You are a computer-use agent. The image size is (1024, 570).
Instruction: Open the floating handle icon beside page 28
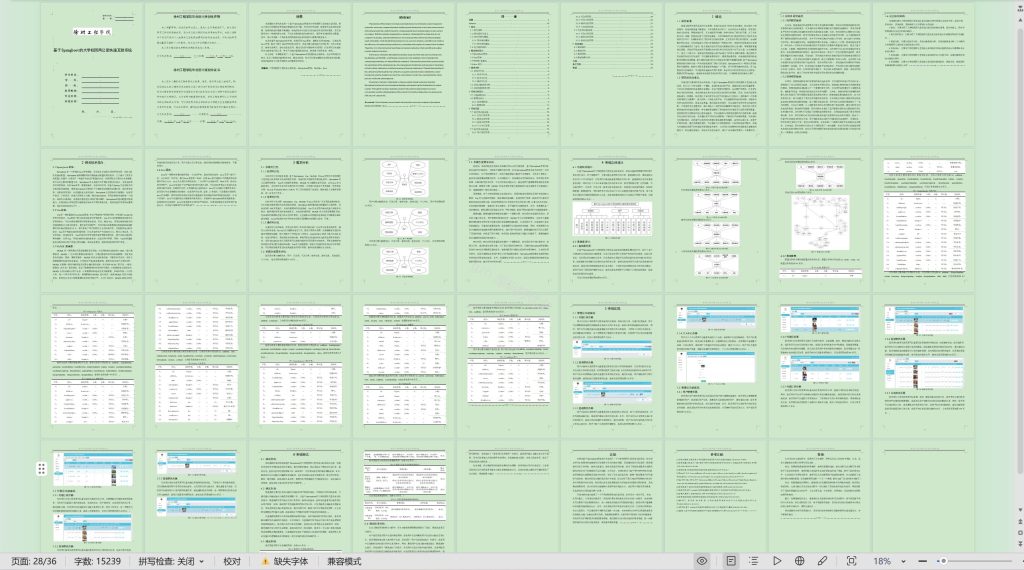[42, 468]
